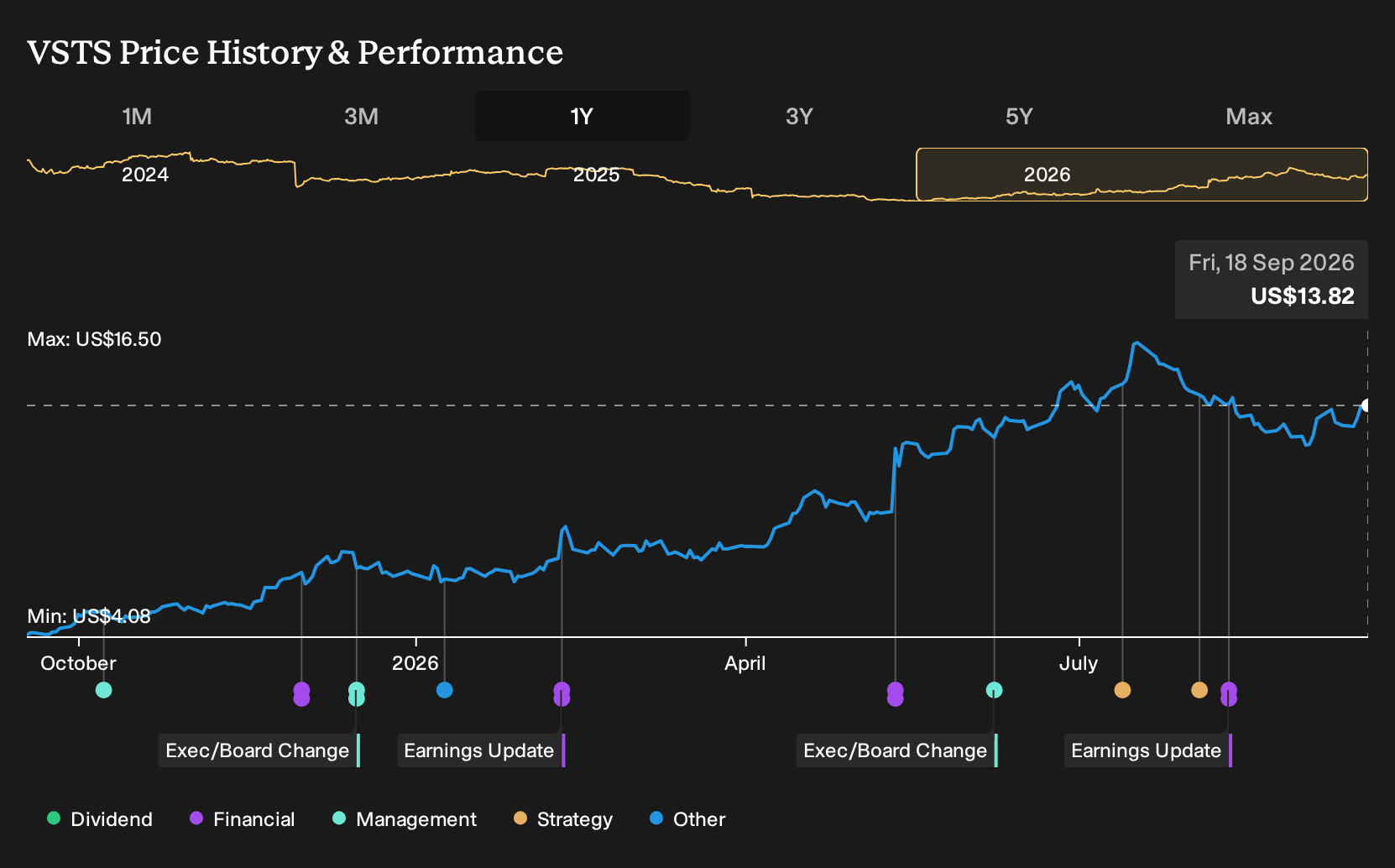Toggle Other events in the legend
The height and width of the screenshot is (868, 1395).
click(x=687, y=819)
